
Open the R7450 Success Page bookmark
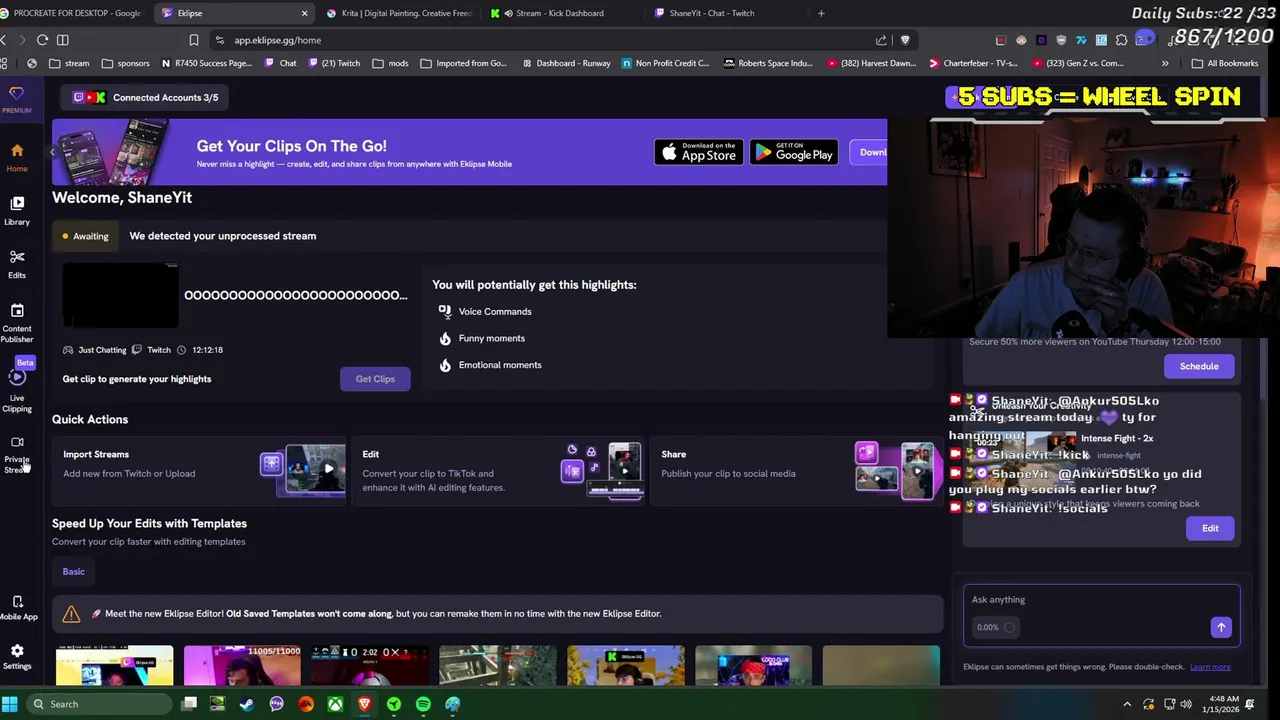pyautogui.click(x=206, y=63)
